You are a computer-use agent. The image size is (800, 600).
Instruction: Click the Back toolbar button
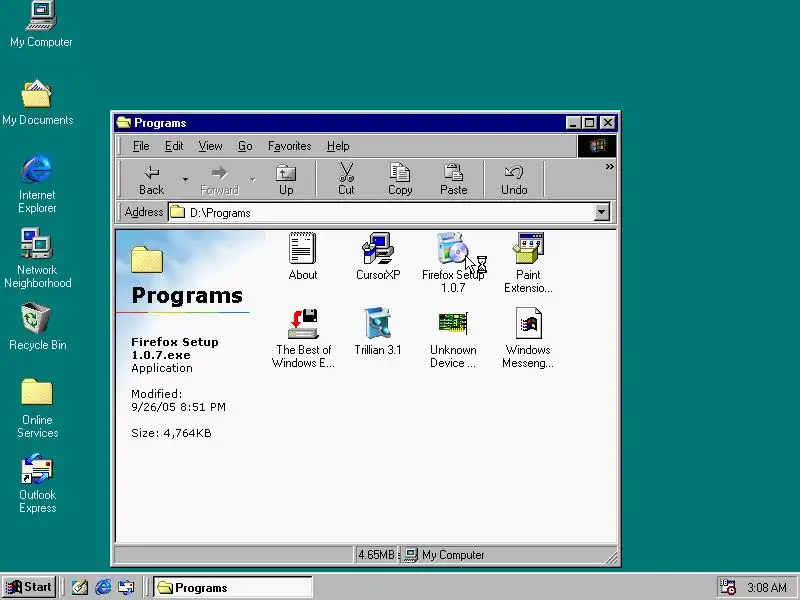[x=152, y=180]
